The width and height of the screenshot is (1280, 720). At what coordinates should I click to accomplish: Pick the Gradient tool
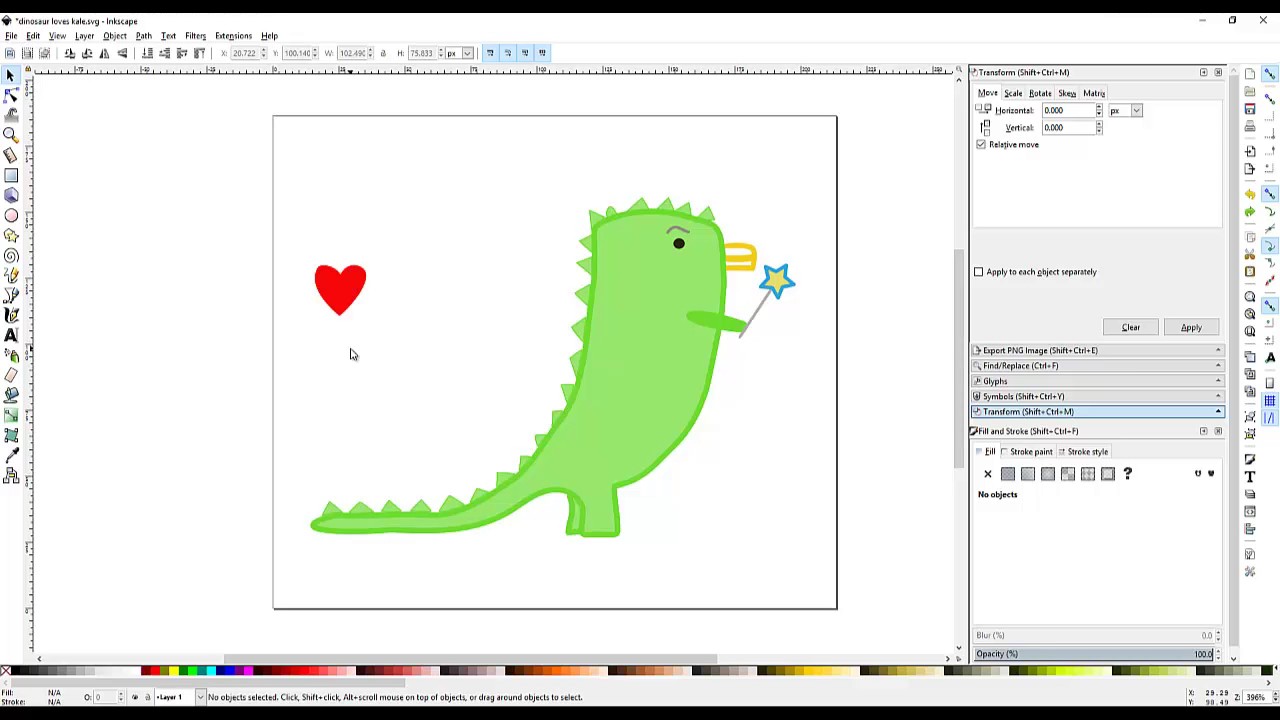11,415
